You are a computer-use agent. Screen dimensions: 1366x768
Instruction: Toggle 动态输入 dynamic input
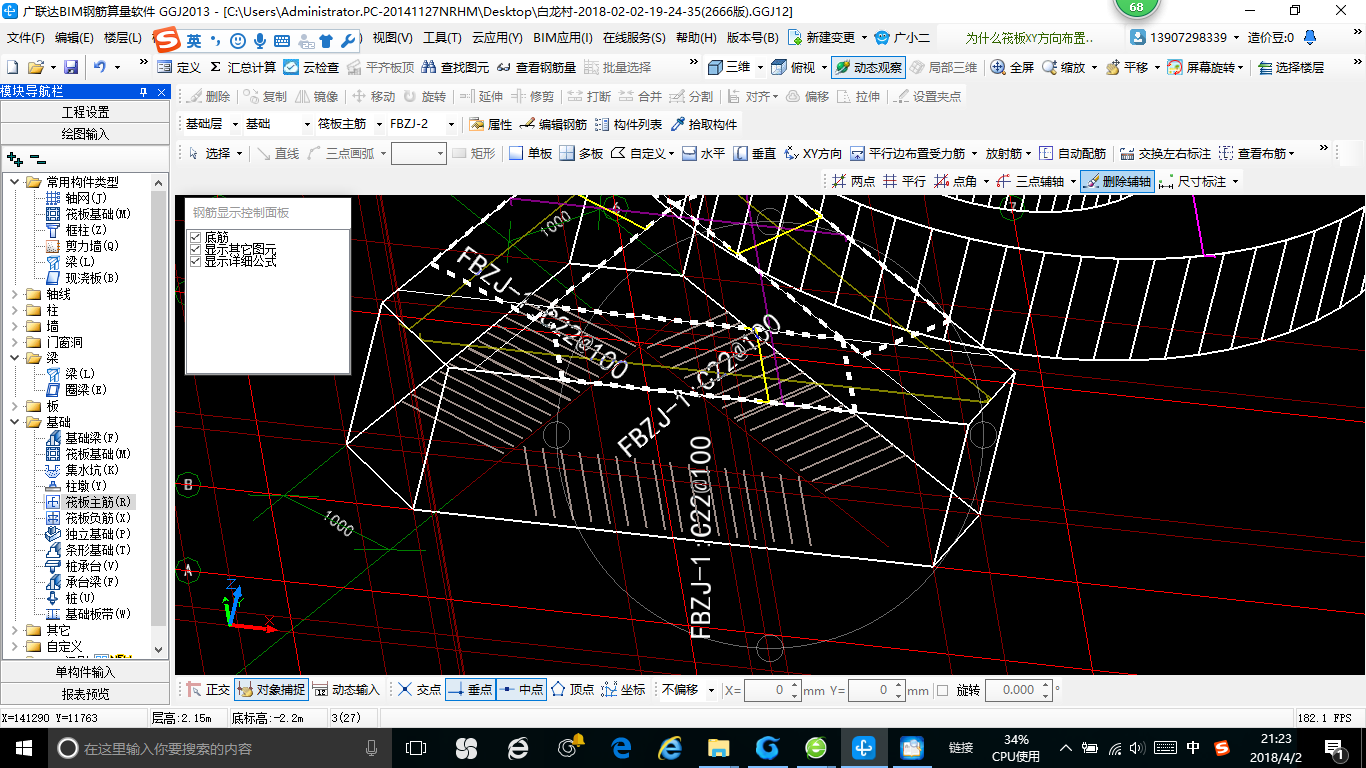(346, 690)
